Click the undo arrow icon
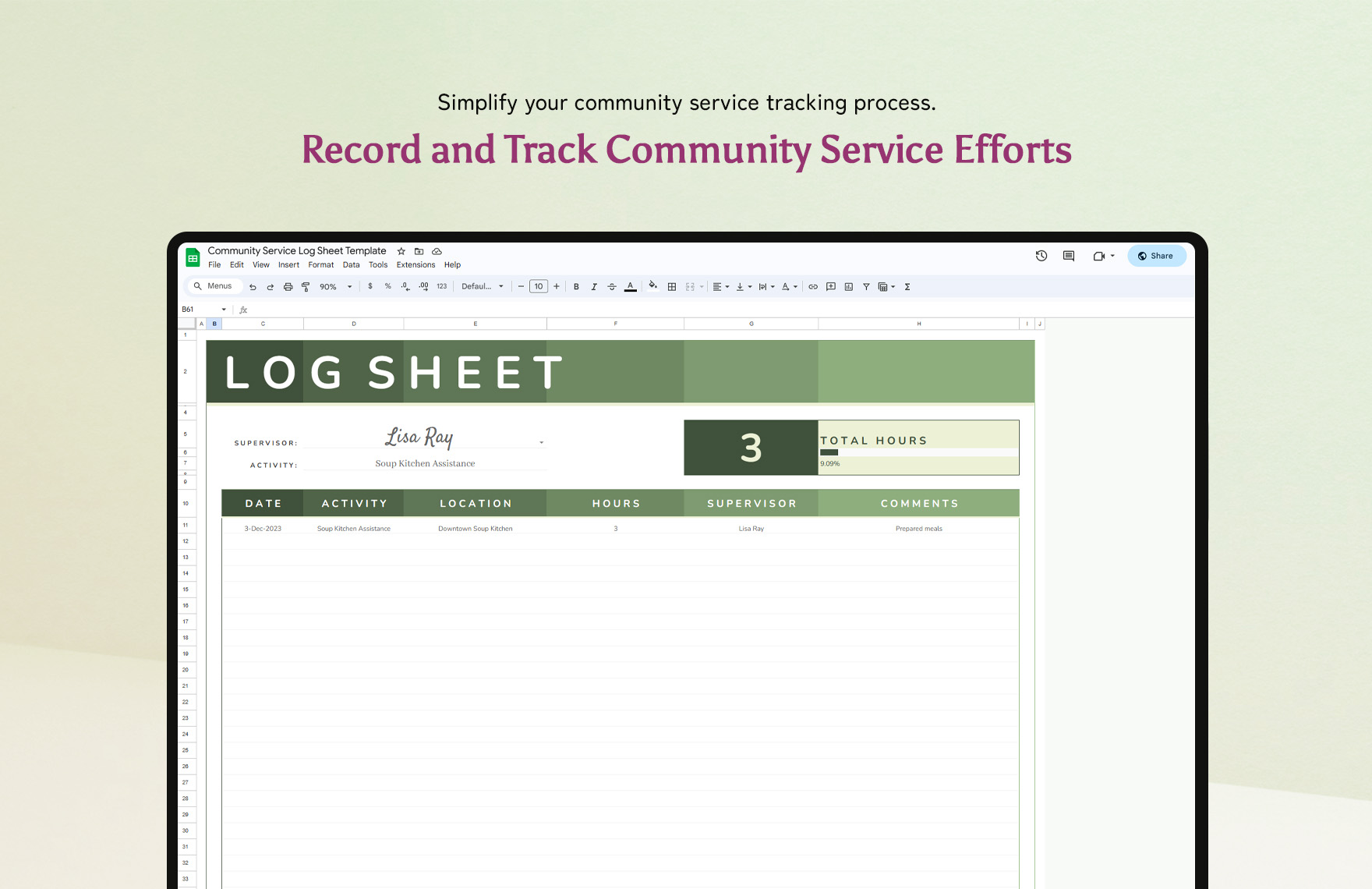The width and height of the screenshot is (1372, 889). (253, 287)
